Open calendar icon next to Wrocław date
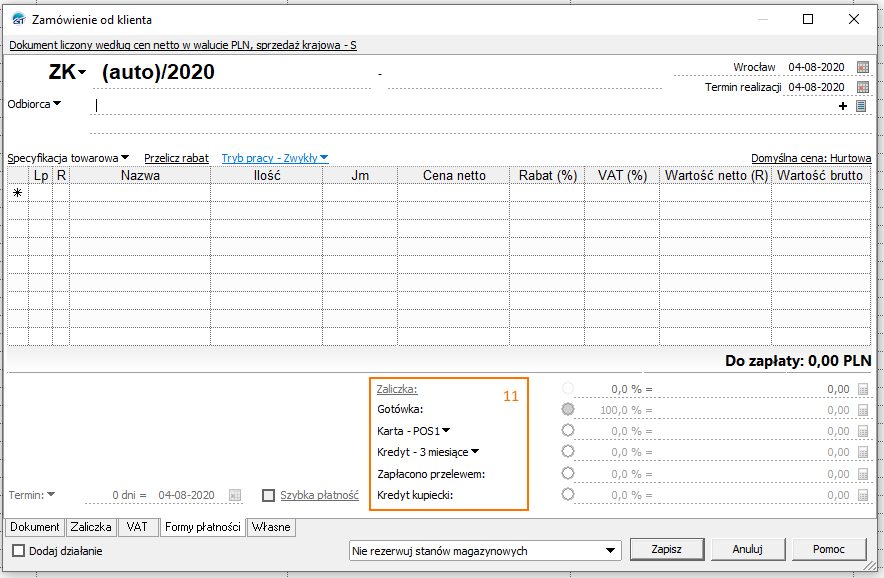 (x=863, y=67)
